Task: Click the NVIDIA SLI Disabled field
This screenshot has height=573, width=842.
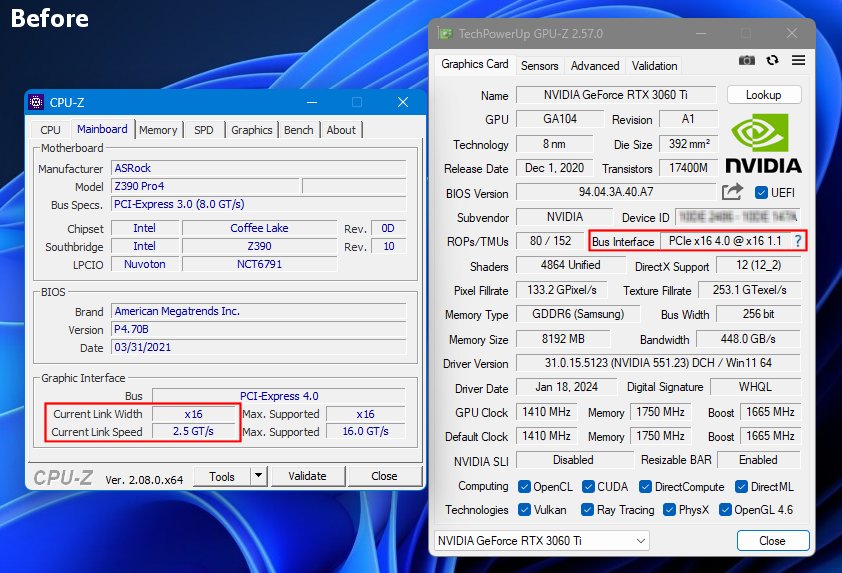Action: [x=574, y=460]
